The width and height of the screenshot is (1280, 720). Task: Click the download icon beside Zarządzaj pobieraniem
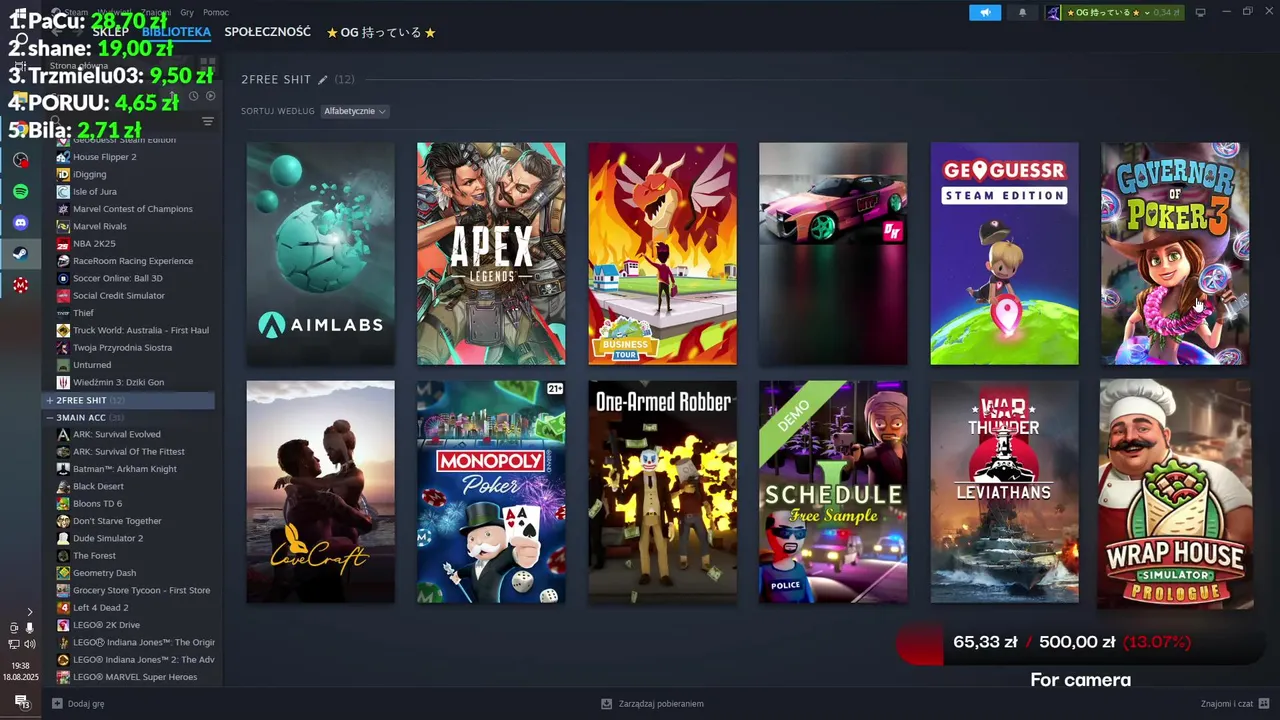606,704
